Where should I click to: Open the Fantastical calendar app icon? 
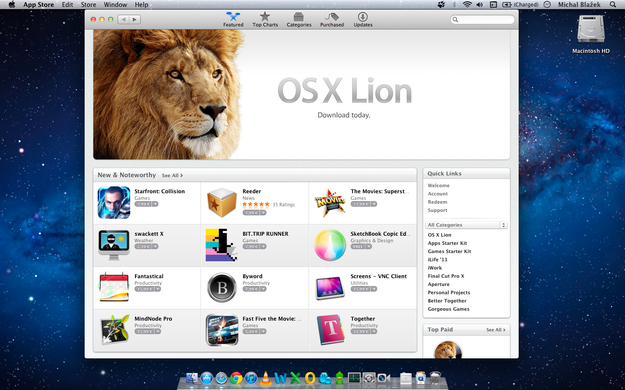click(x=114, y=288)
